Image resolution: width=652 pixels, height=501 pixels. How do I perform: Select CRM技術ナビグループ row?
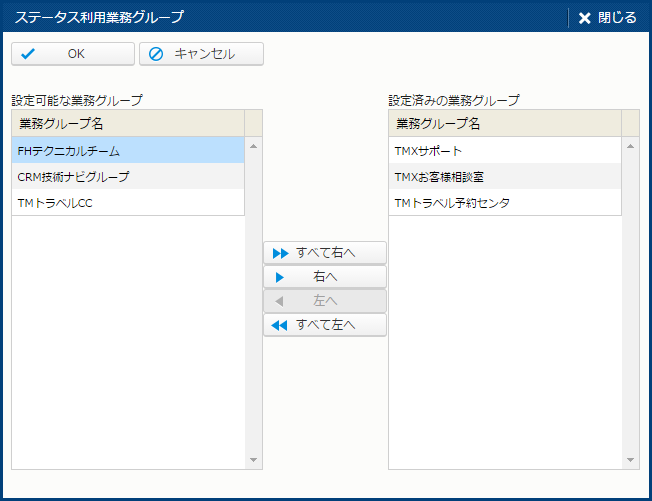click(128, 177)
